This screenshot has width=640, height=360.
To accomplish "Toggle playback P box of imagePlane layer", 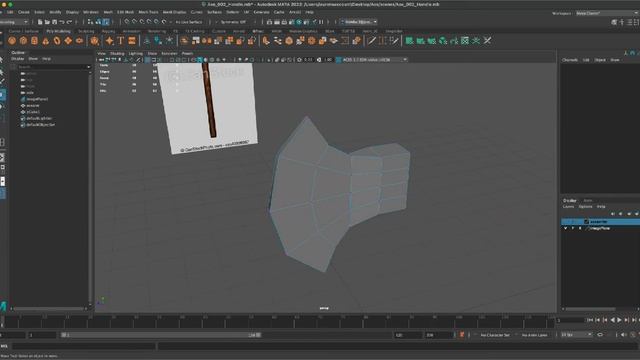I will (x=573, y=228).
